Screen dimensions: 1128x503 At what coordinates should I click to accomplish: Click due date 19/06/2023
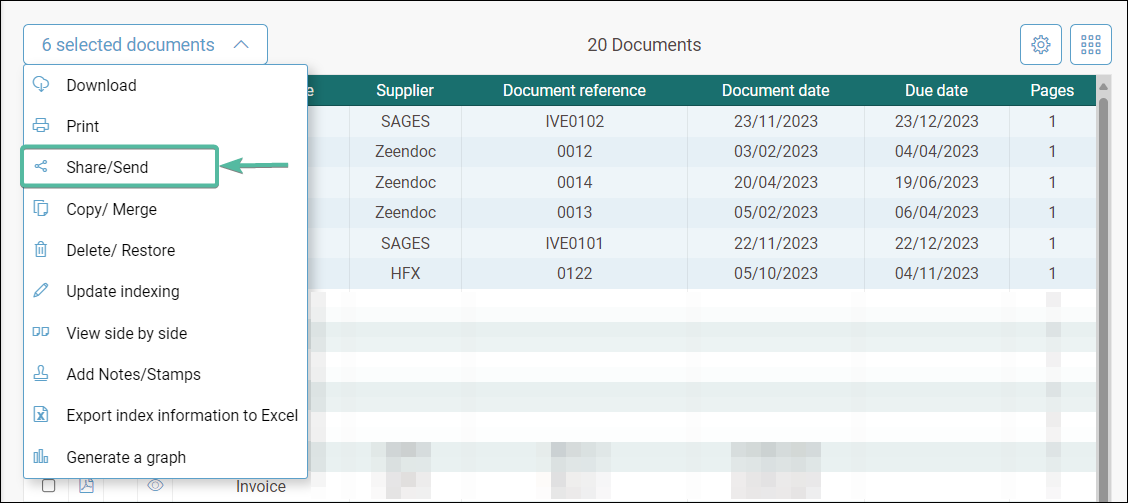(x=936, y=183)
